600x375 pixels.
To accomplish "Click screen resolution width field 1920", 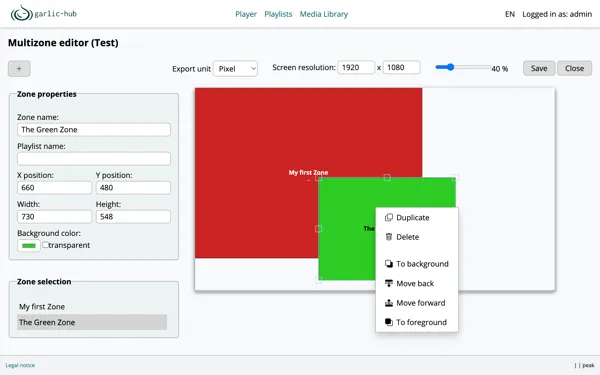I will pos(356,67).
